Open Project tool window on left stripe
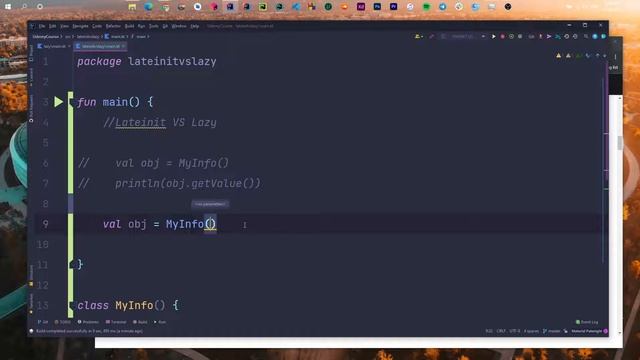Image resolution: width=640 pixels, height=360 pixels. [x=31, y=52]
